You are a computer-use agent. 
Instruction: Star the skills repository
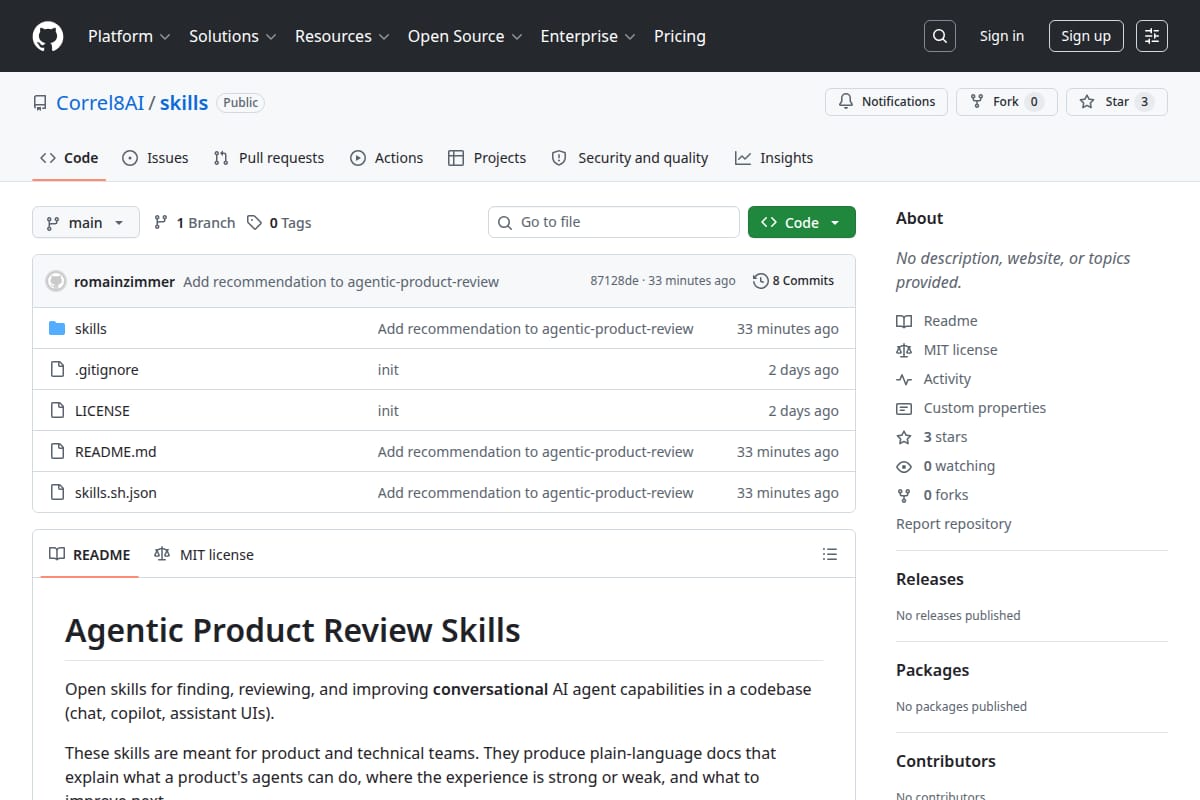point(1116,102)
